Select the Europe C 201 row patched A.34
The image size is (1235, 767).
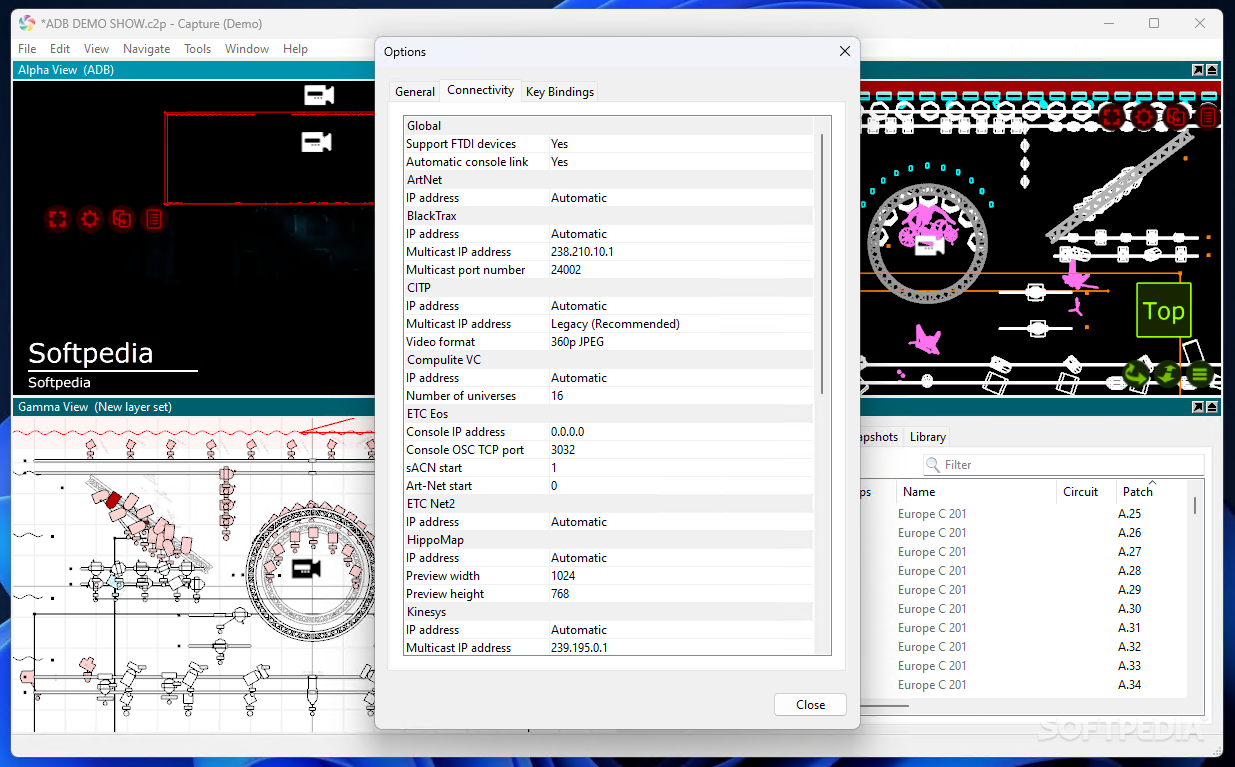[x=1025, y=685]
